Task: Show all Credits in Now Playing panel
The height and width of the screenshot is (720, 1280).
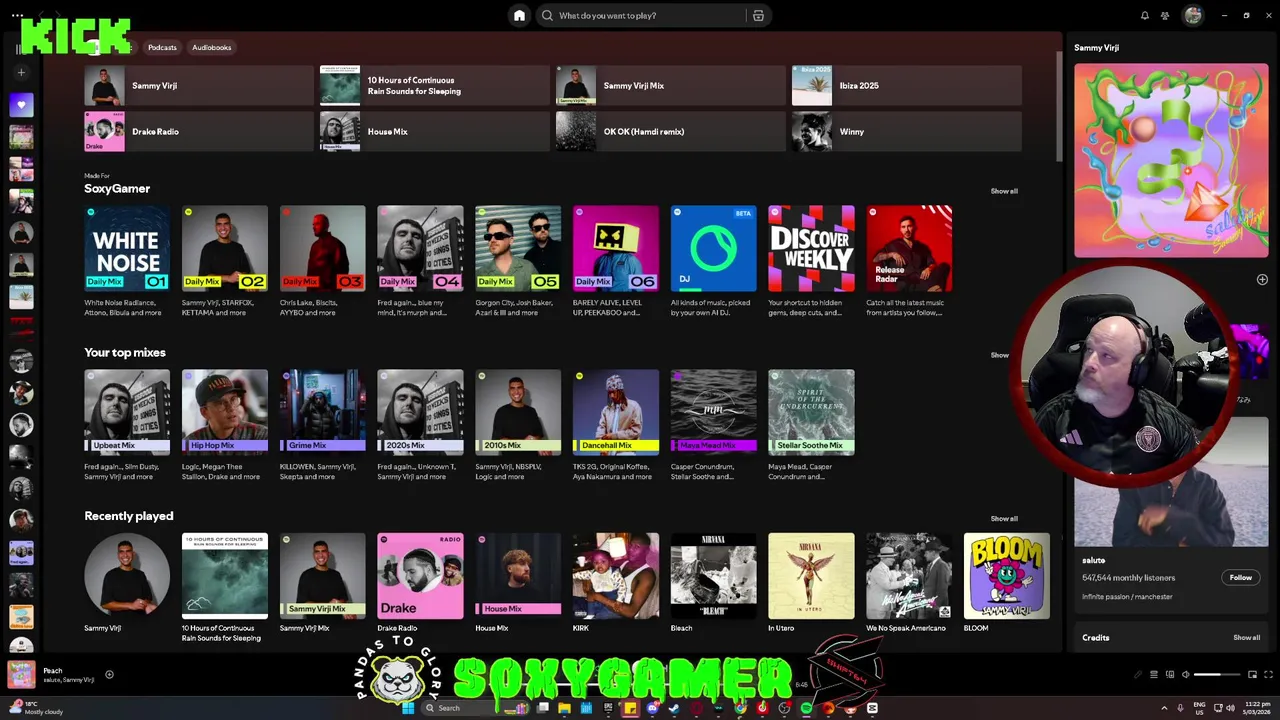Action: [1246, 637]
